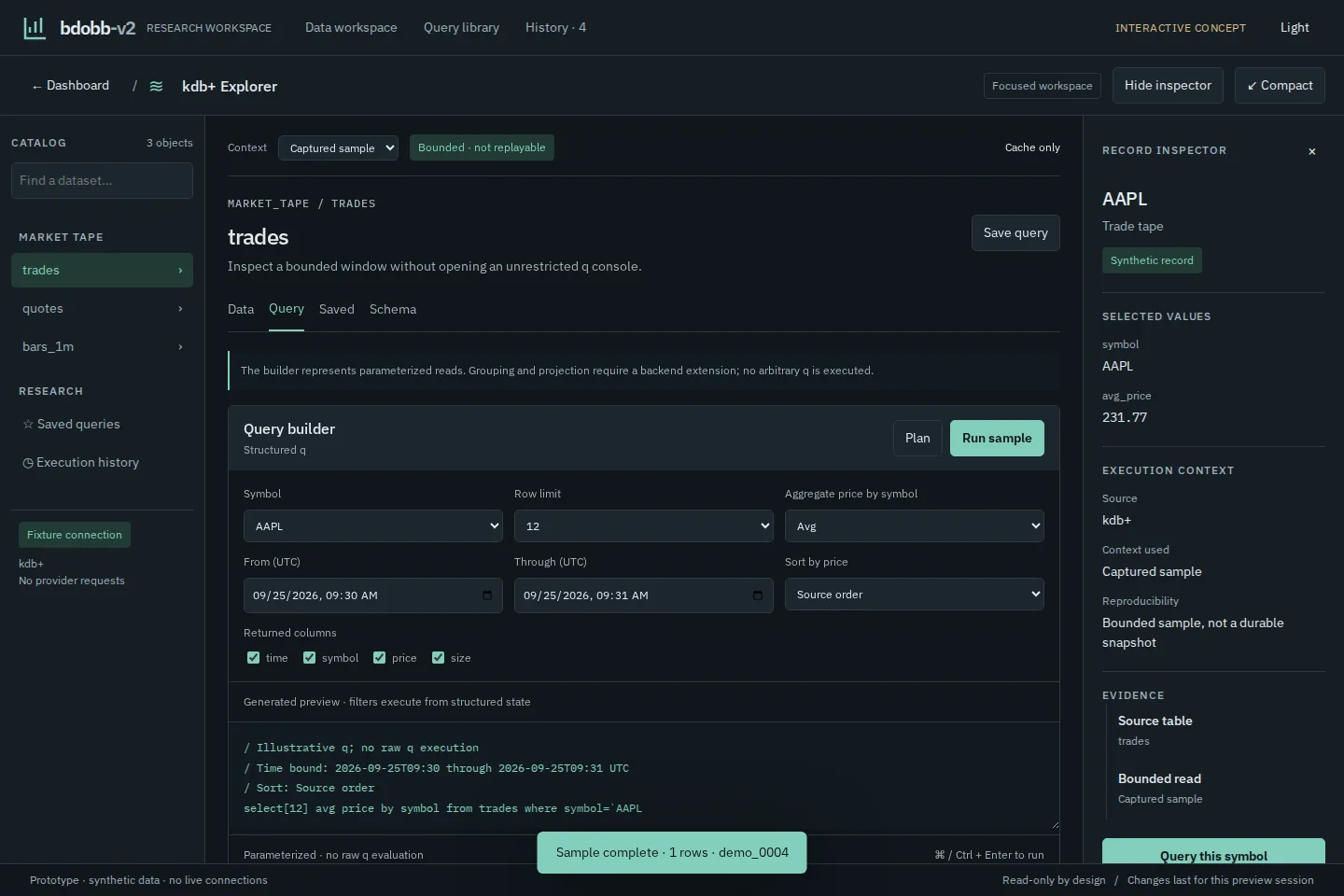Image resolution: width=1344 pixels, height=896 pixels.
Task: Click the Fixture connection badge
Action: pos(75,535)
